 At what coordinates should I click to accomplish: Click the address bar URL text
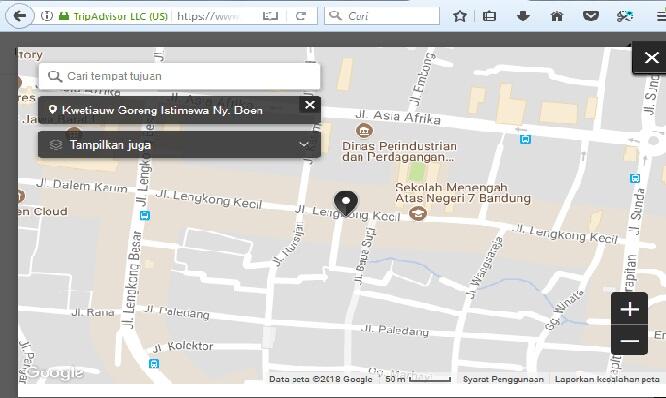(x=208, y=16)
